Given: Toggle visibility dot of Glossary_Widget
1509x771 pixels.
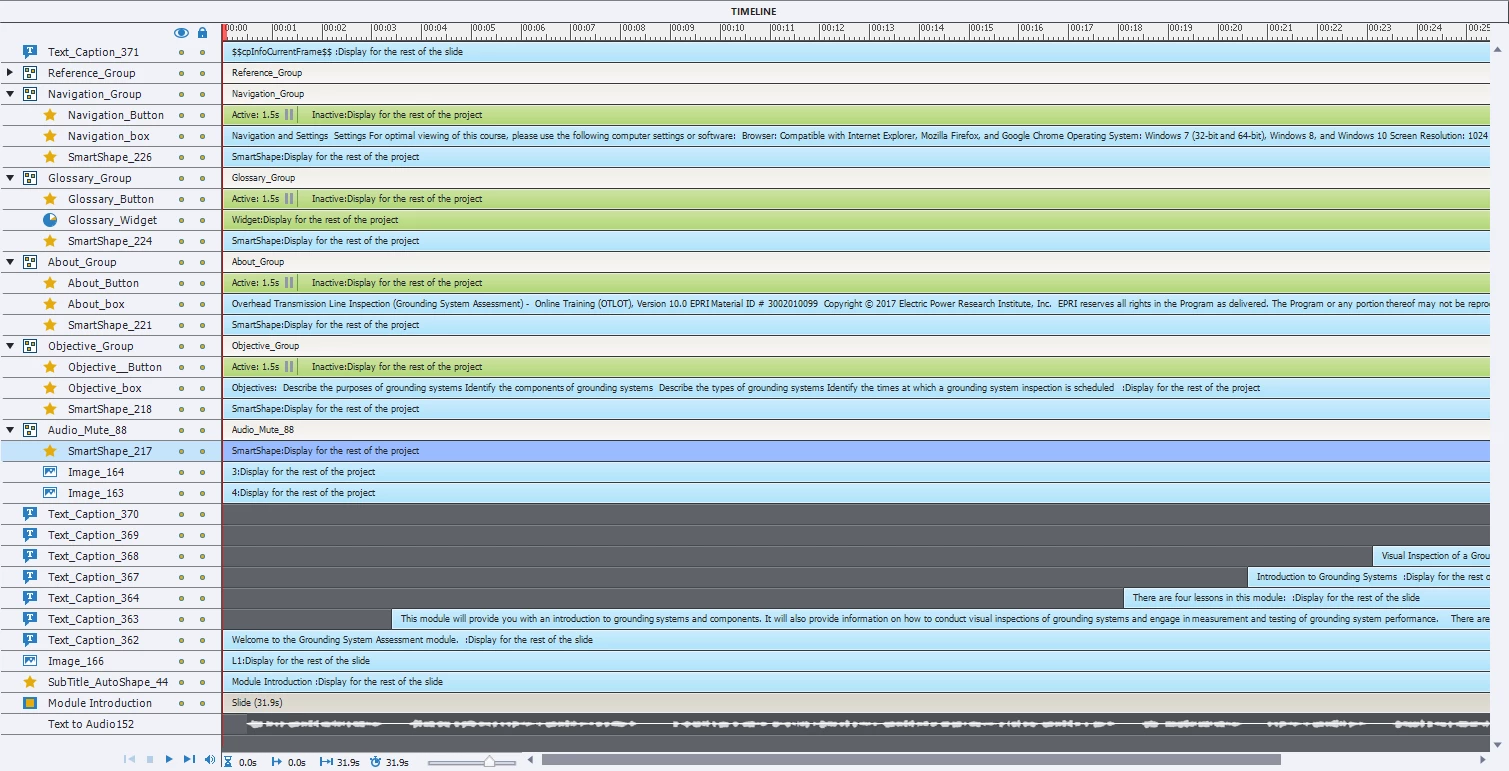Looking at the screenshot, I should tap(181, 219).
